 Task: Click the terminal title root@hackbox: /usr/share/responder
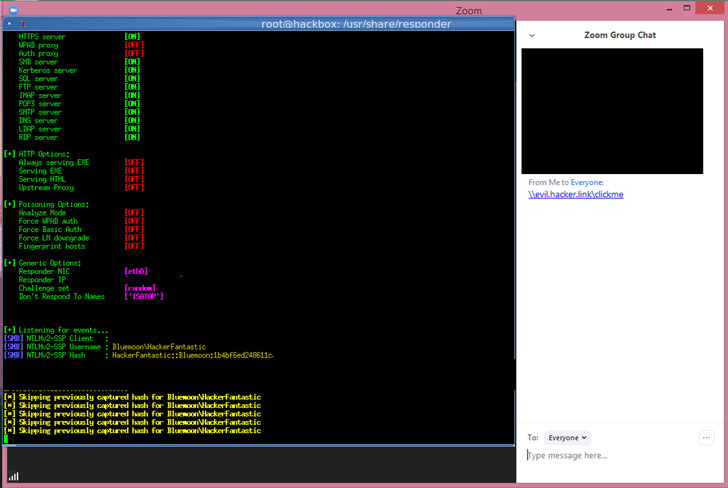pos(356,24)
